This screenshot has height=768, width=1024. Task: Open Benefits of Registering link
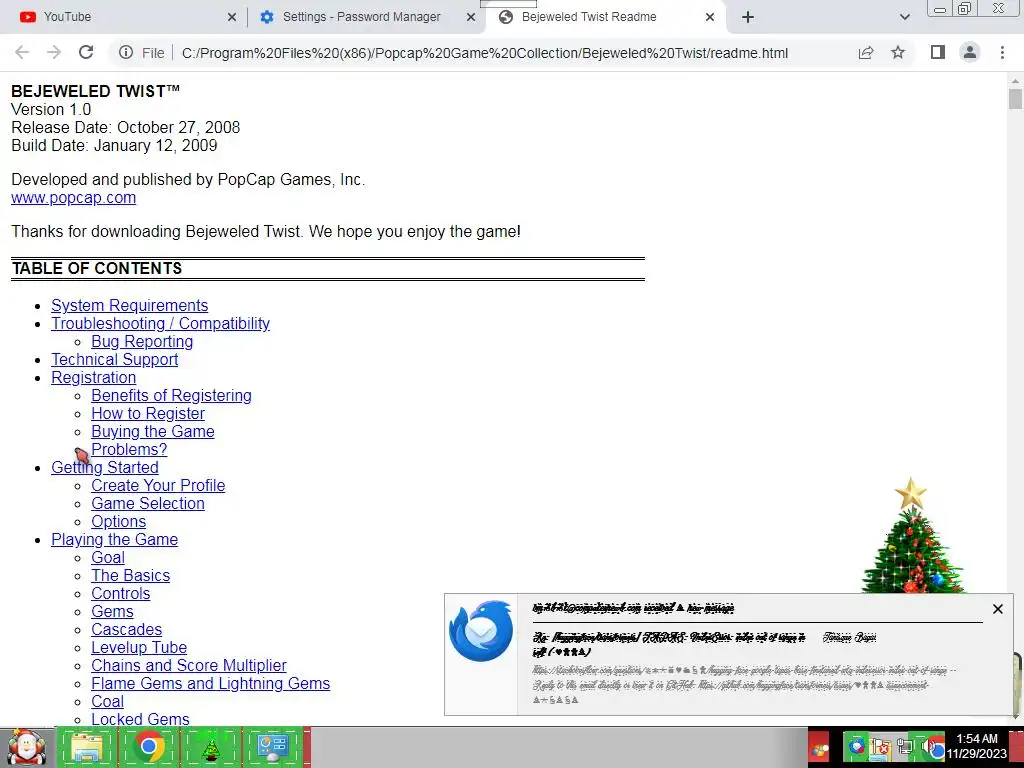tap(171, 396)
